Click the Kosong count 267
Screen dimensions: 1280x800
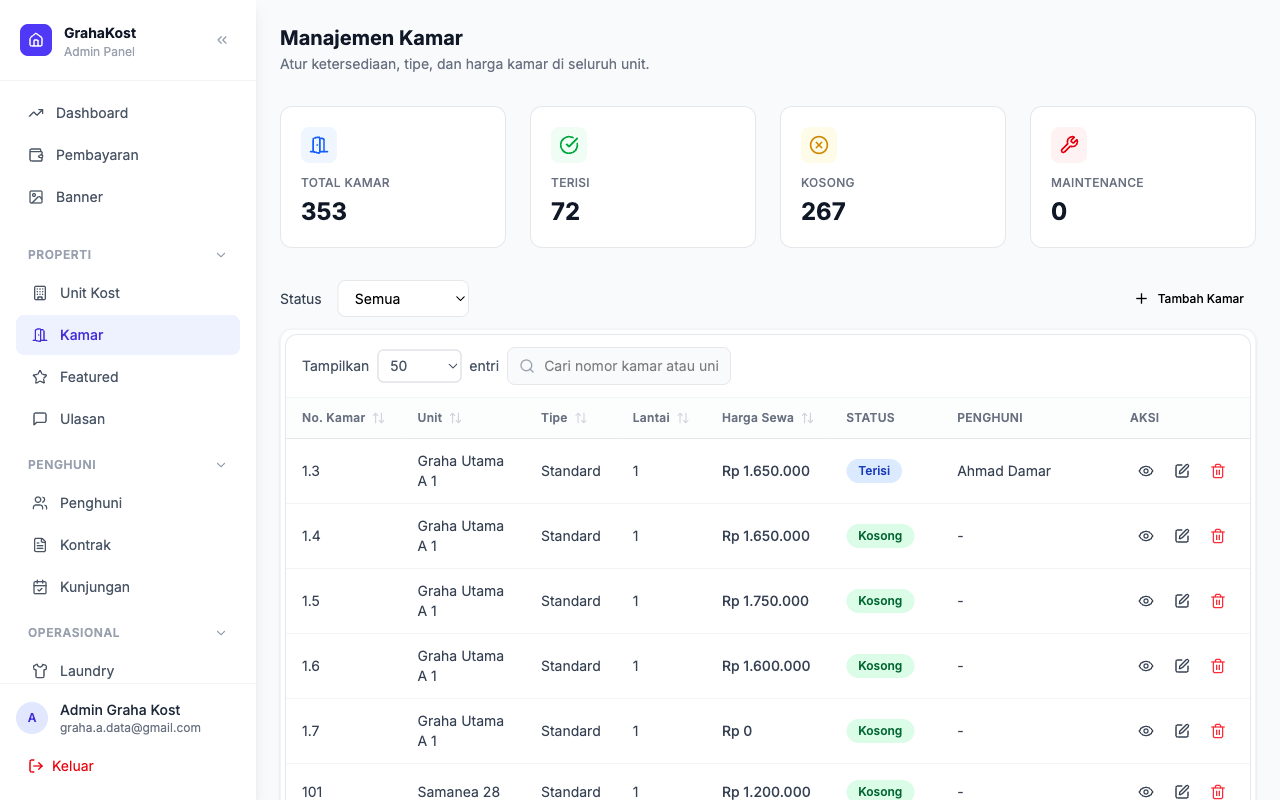coord(823,211)
